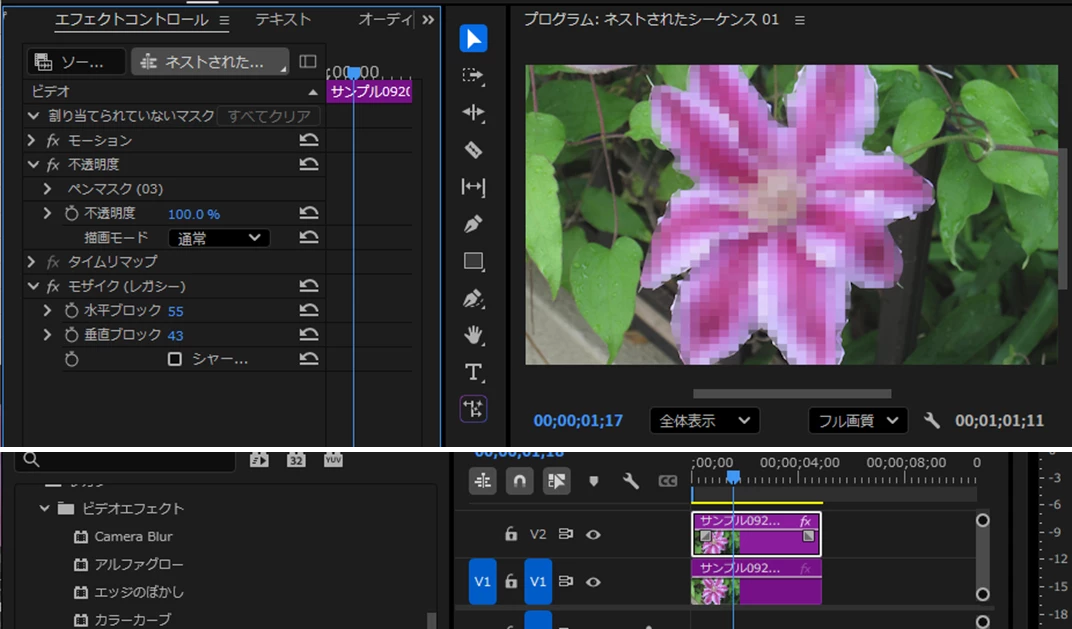Hide V2 track with eye icon
1072x629 pixels.
(x=593, y=535)
